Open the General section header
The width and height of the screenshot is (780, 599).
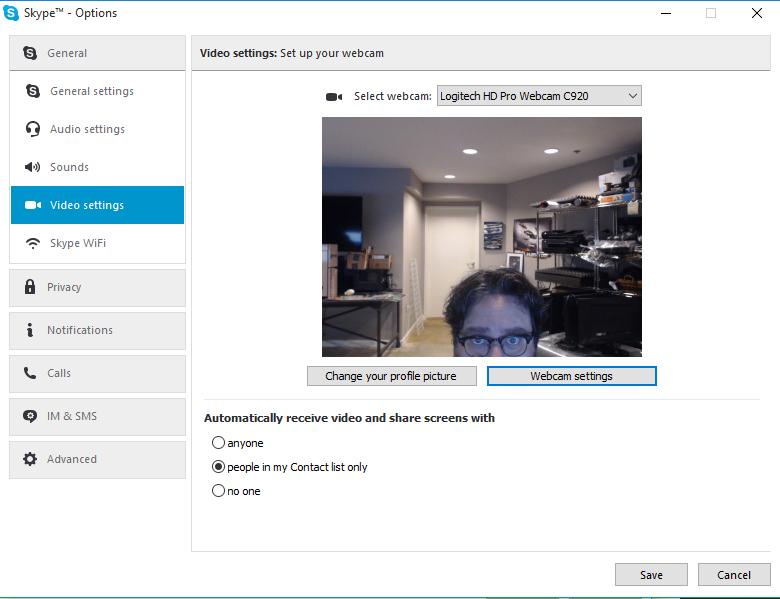[x=98, y=53]
